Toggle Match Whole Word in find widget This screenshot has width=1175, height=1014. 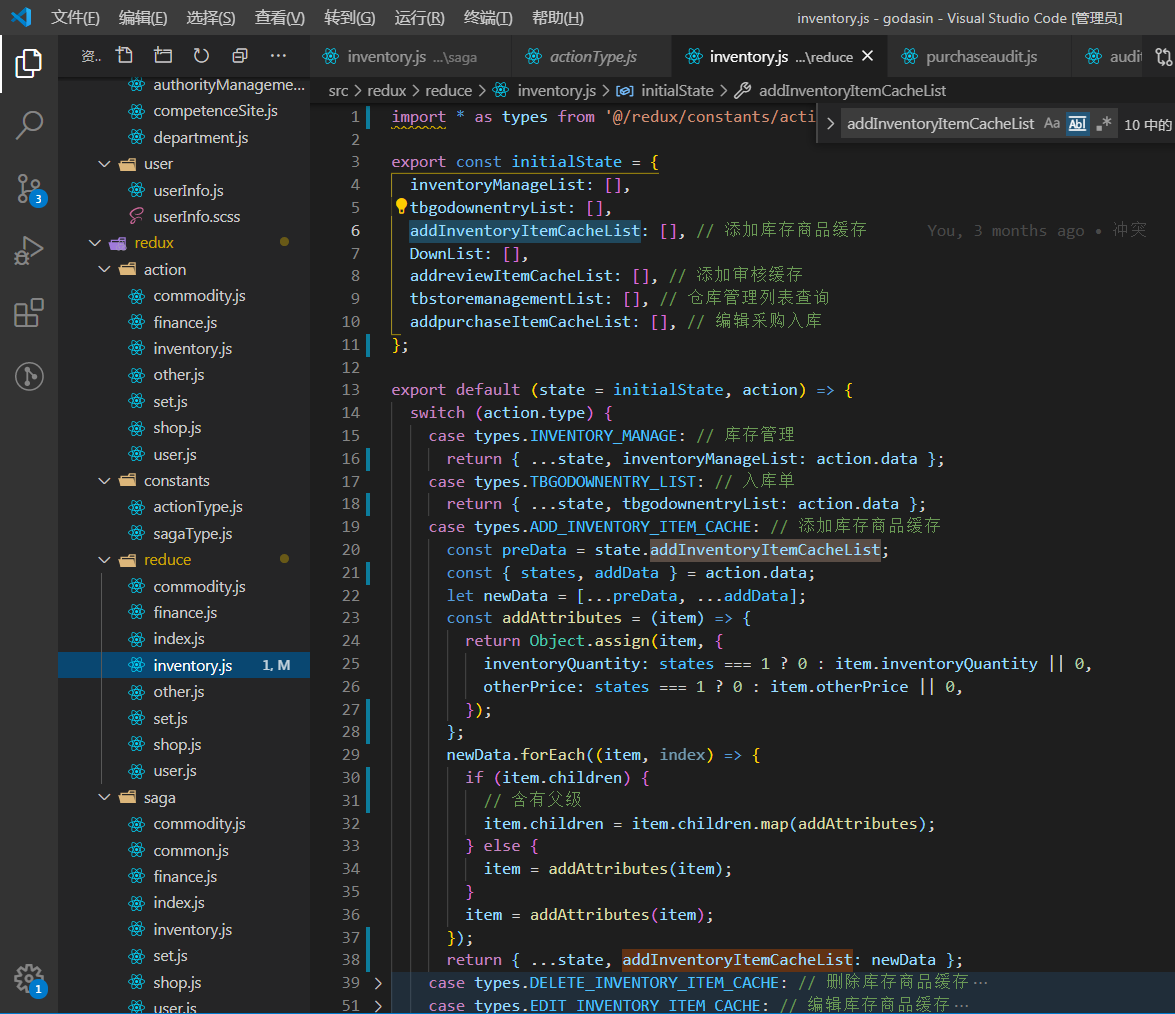[x=1078, y=124]
